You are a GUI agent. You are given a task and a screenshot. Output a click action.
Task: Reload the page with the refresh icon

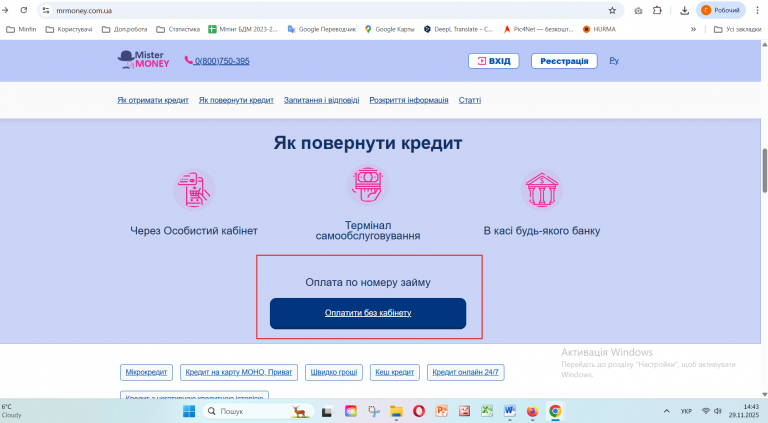pos(24,10)
